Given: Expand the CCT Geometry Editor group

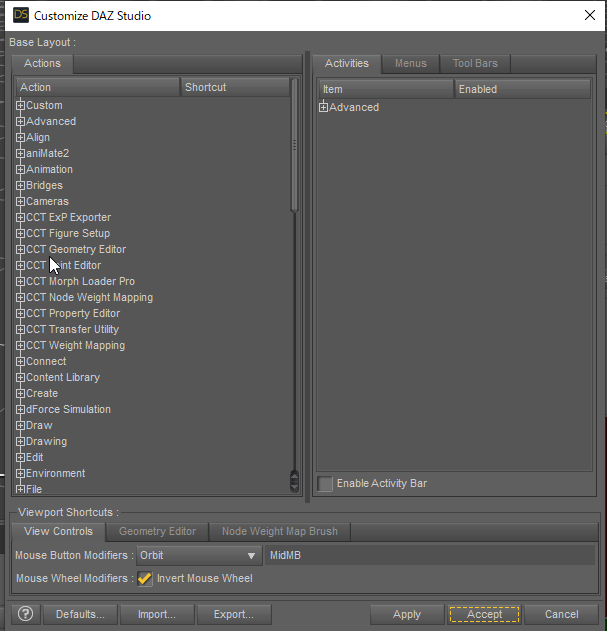Looking at the screenshot, I should point(20,250).
